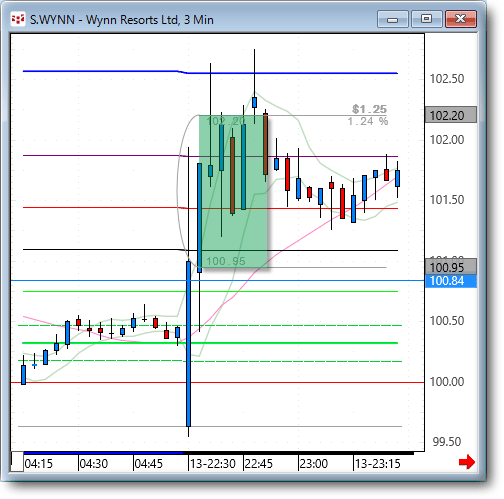This screenshot has width=504, height=499.
Task: Click the red arrow at bottom right
Action: (467, 462)
